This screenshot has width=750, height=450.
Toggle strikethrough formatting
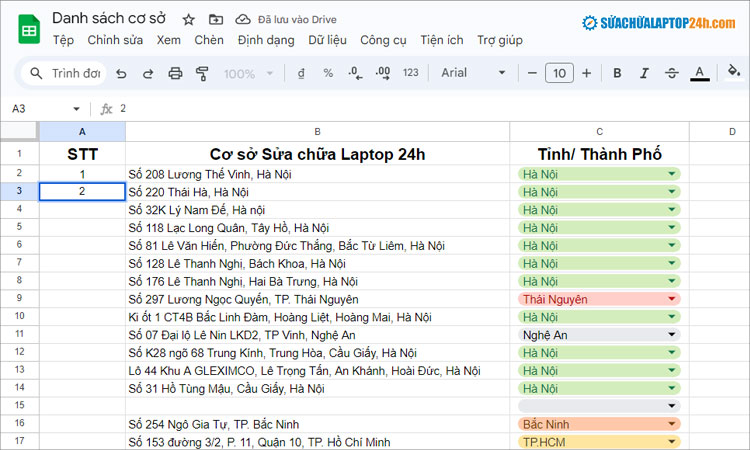pos(671,73)
